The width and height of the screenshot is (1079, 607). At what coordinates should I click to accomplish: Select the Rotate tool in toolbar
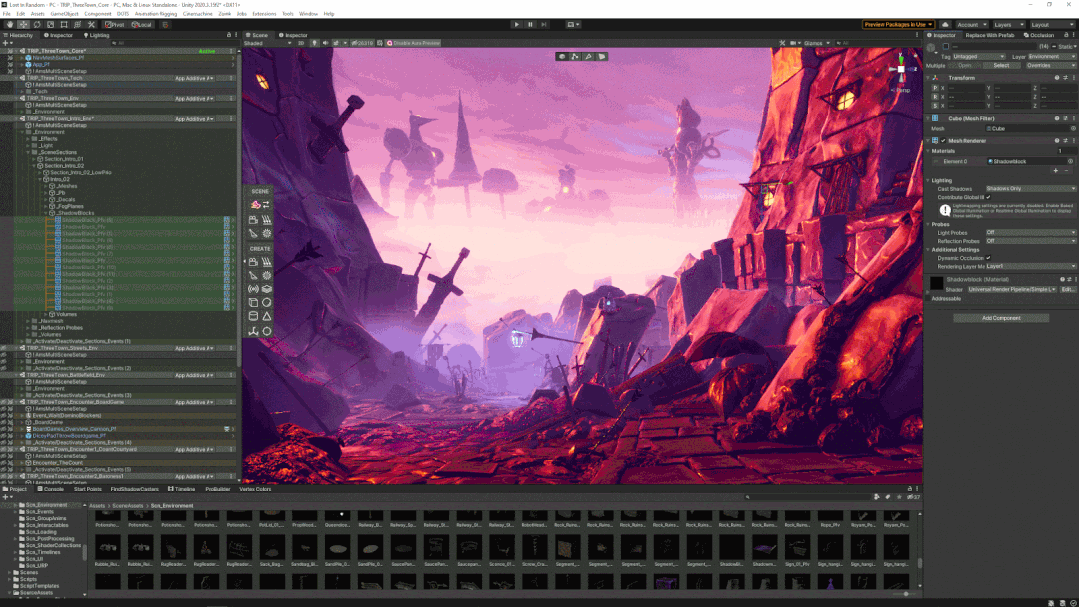click(37, 25)
